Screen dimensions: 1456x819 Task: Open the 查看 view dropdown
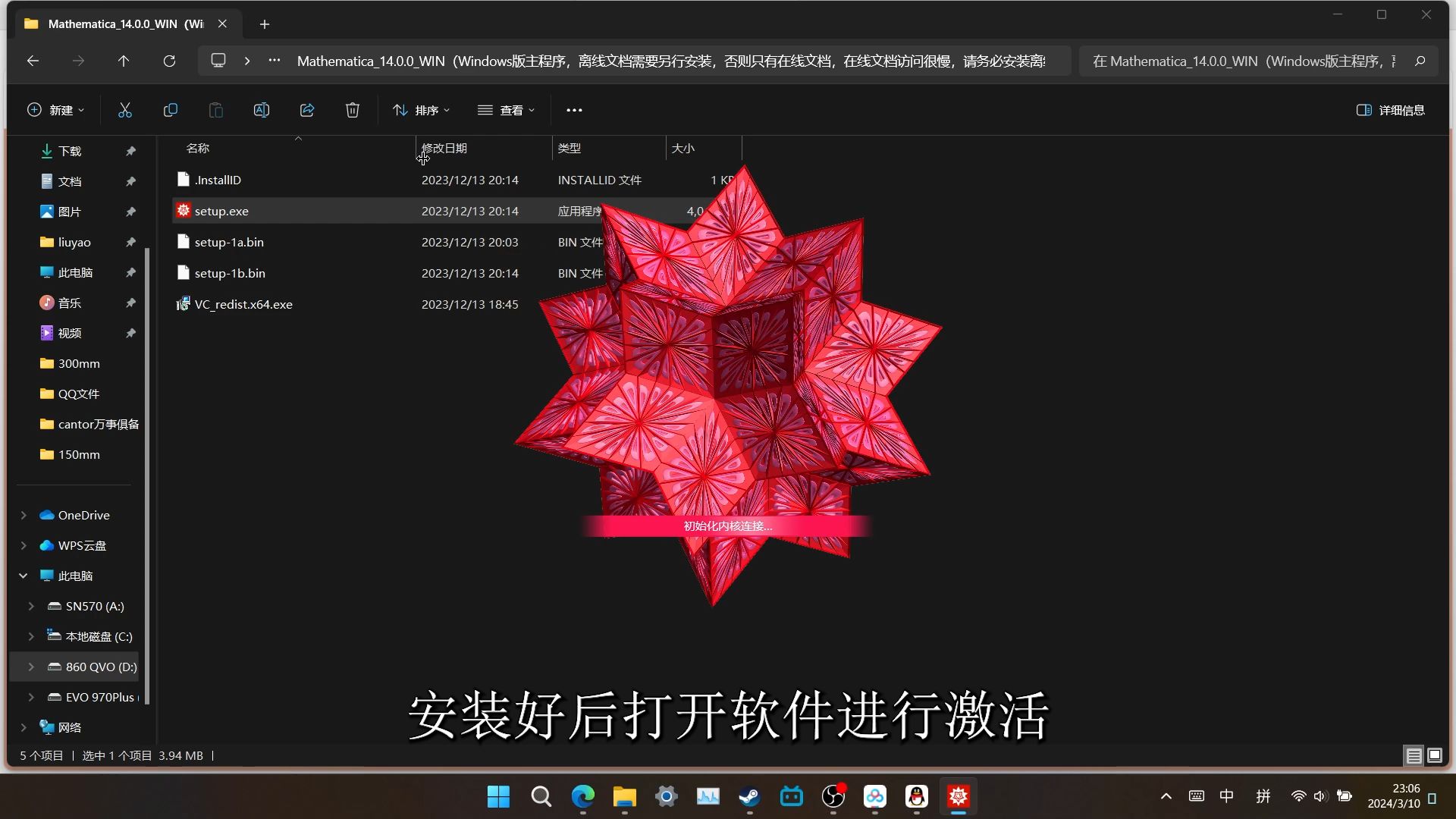507,110
